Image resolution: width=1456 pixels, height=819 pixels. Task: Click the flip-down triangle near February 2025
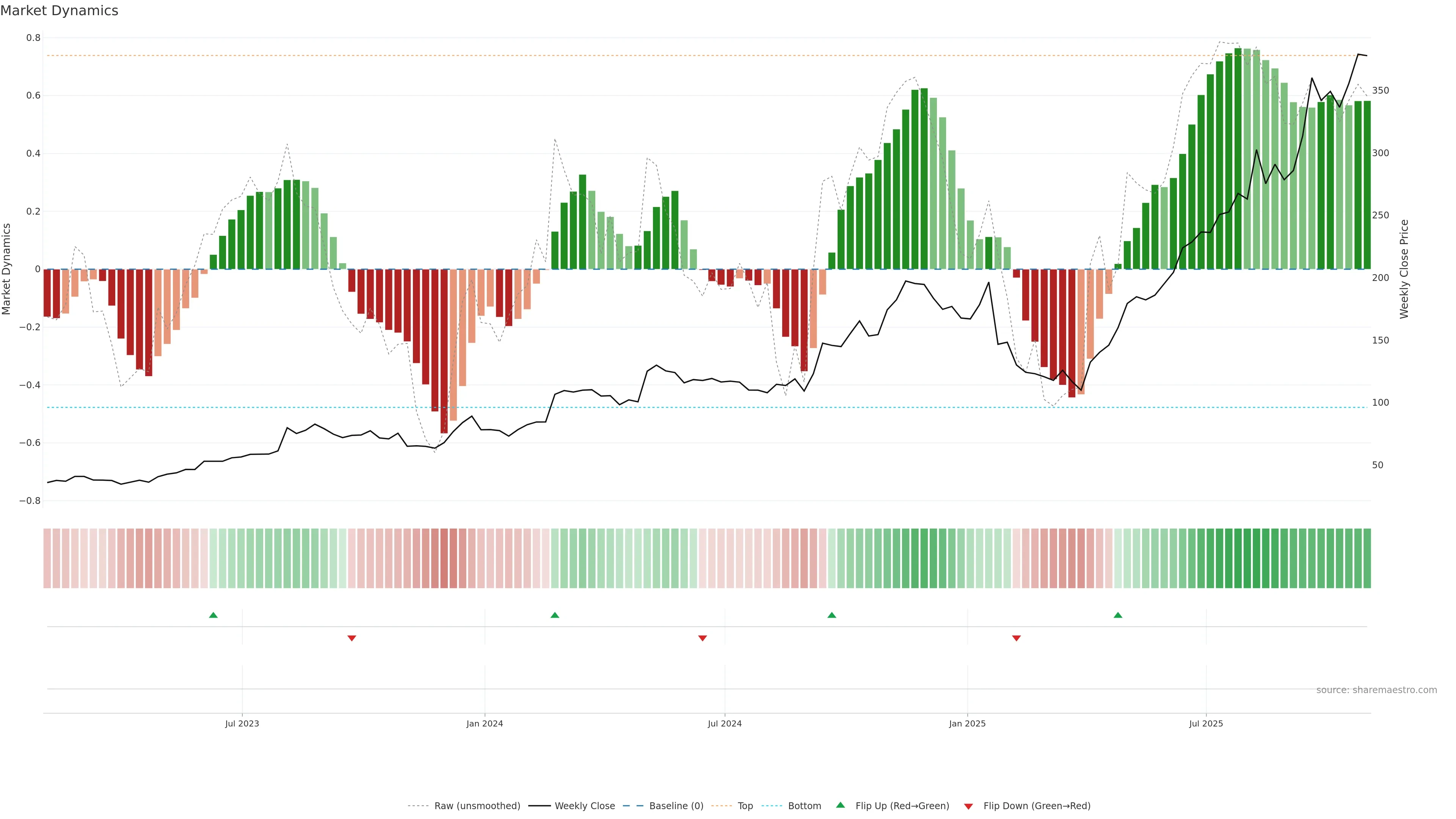[1016, 638]
